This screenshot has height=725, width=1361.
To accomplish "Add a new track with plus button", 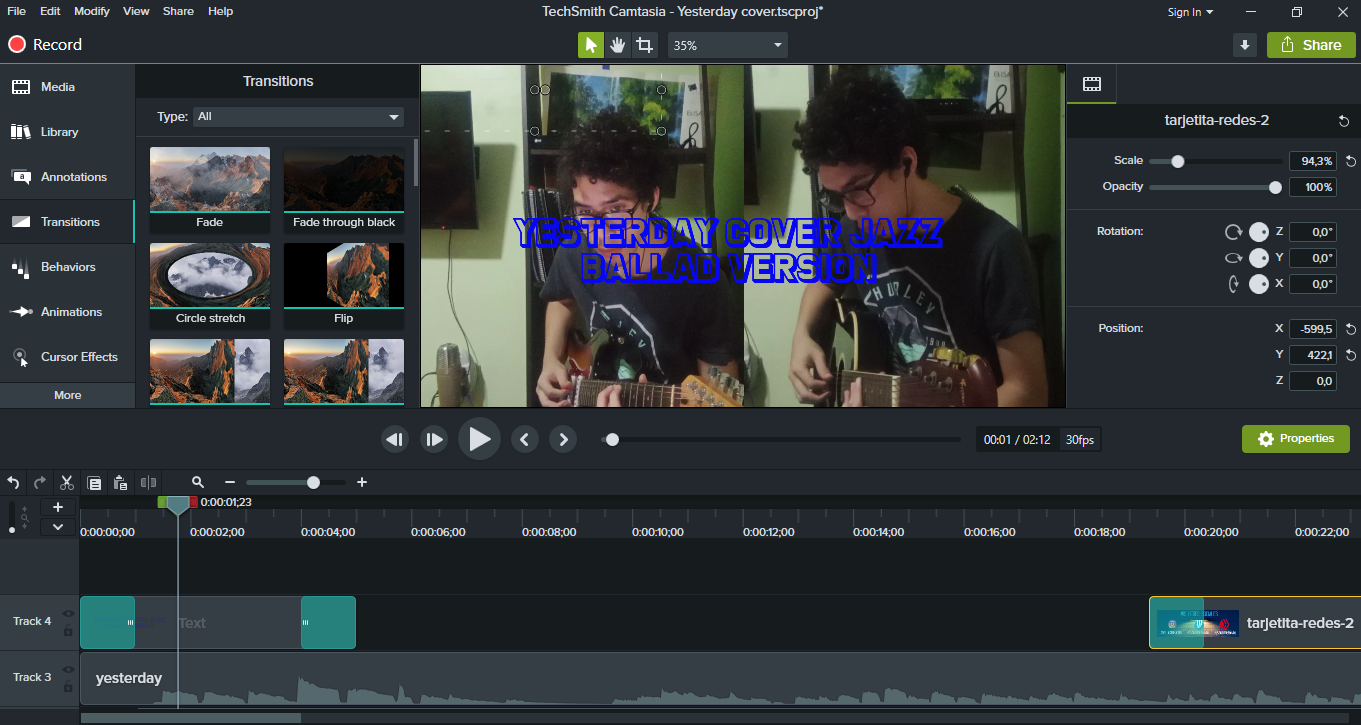I will pyautogui.click(x=58, y=507).
